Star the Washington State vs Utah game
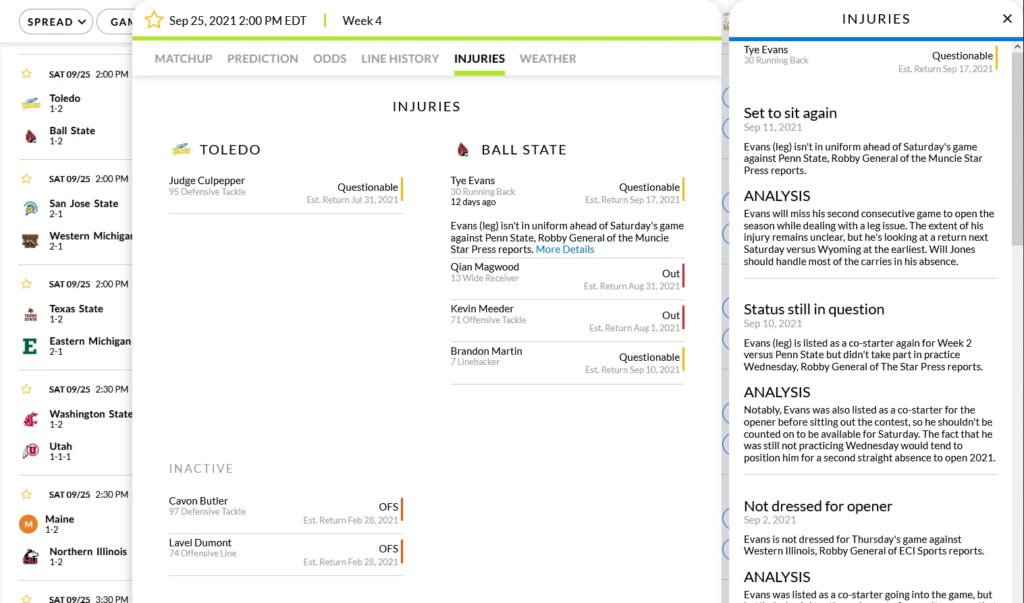Viewport: 1024px width, 603px height. (26, 389)
